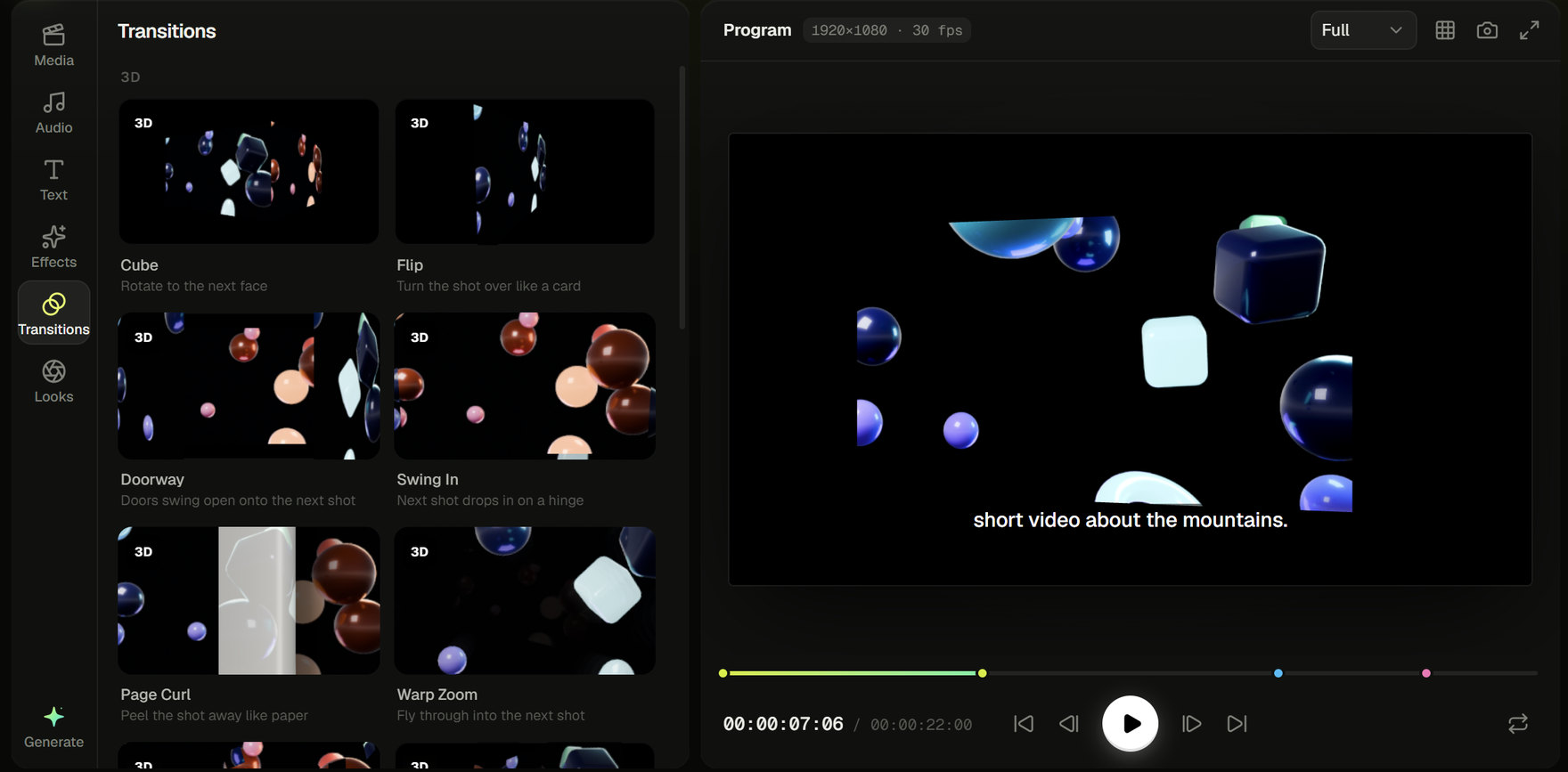1568x772 pixels.
Task: Expand the program monitor to fullscreen
Action: tap(1529, 30)
